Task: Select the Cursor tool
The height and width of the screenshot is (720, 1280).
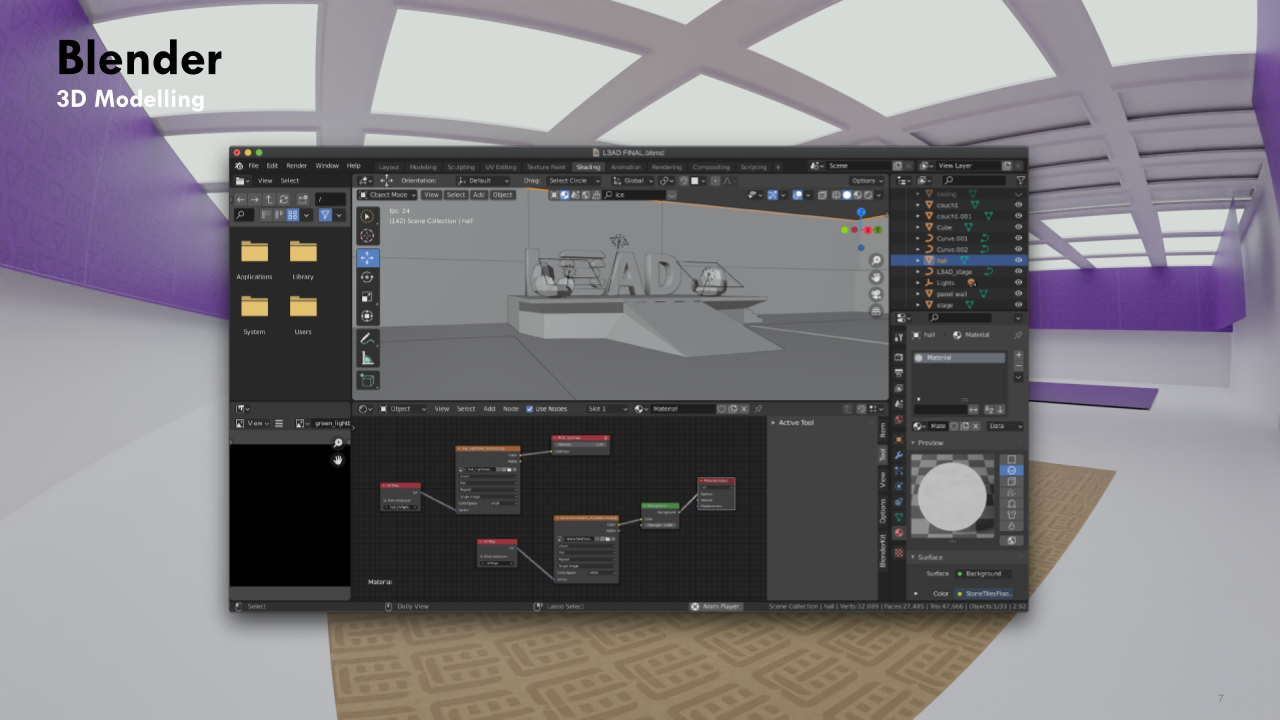Action: point(367,235)
